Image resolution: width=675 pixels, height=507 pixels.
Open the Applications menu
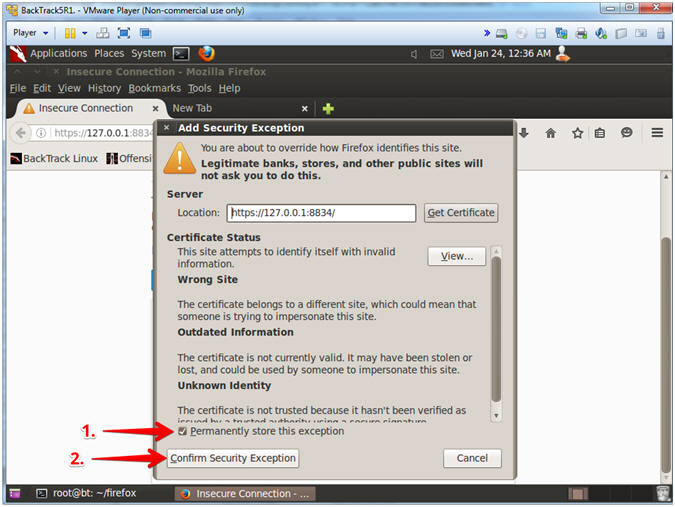tap(59, 54)
